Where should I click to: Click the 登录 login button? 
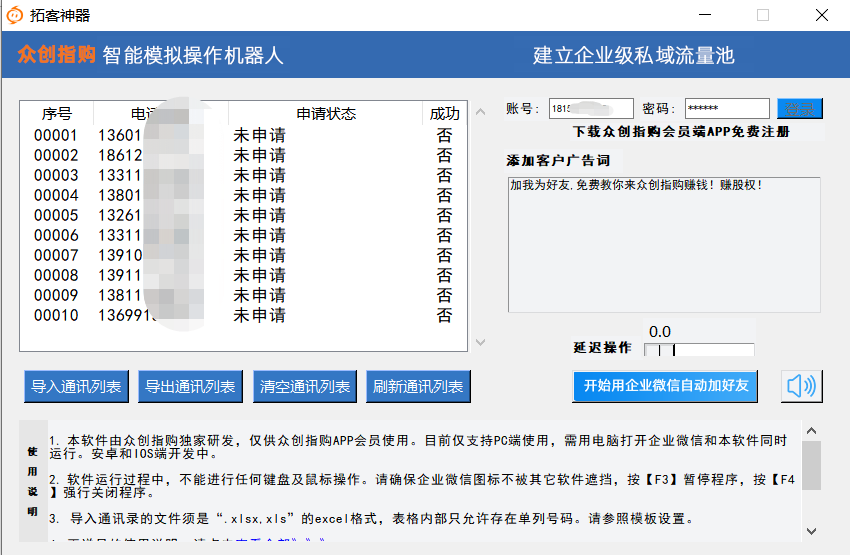point(800,108)
